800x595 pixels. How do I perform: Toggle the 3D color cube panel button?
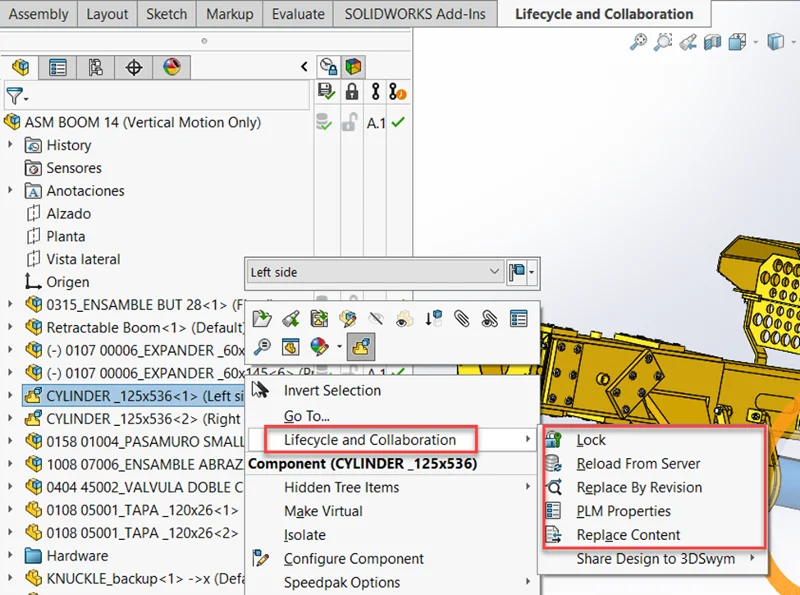click(x=353, y=67)
